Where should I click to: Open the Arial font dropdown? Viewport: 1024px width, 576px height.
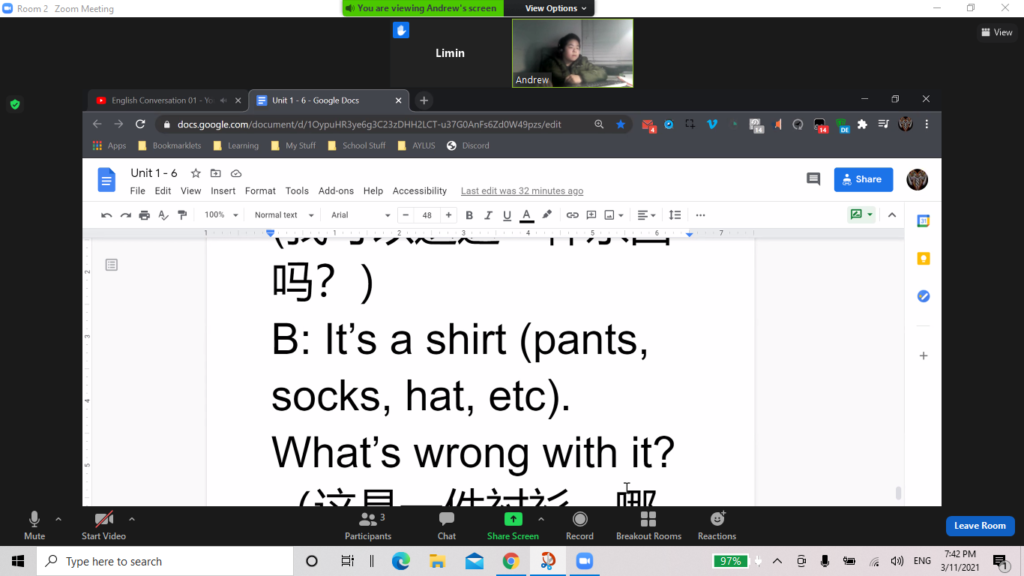pyautogui.click(x=360, y=215)
